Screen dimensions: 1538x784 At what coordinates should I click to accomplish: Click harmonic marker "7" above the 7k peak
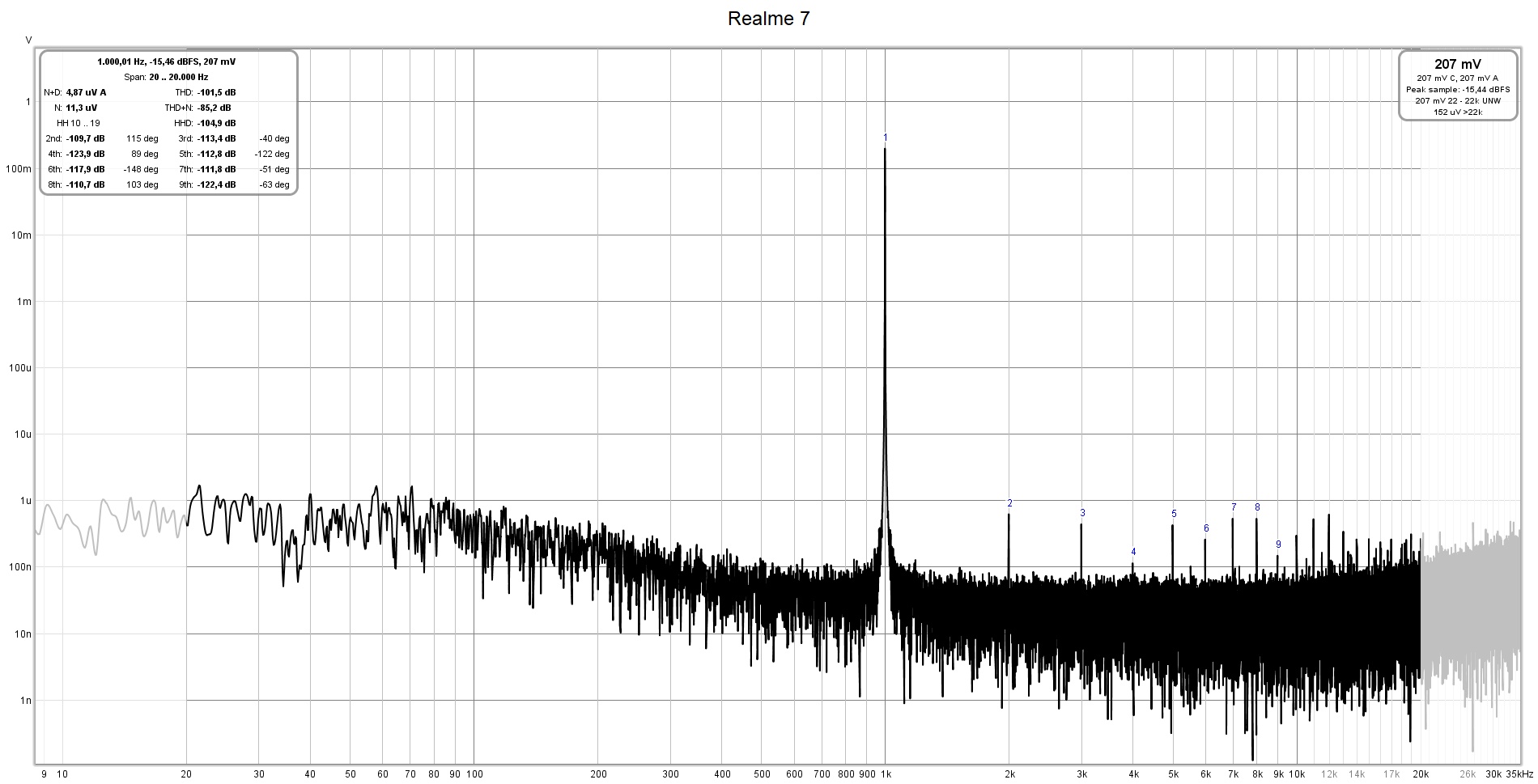click(x=1234, y=507)
